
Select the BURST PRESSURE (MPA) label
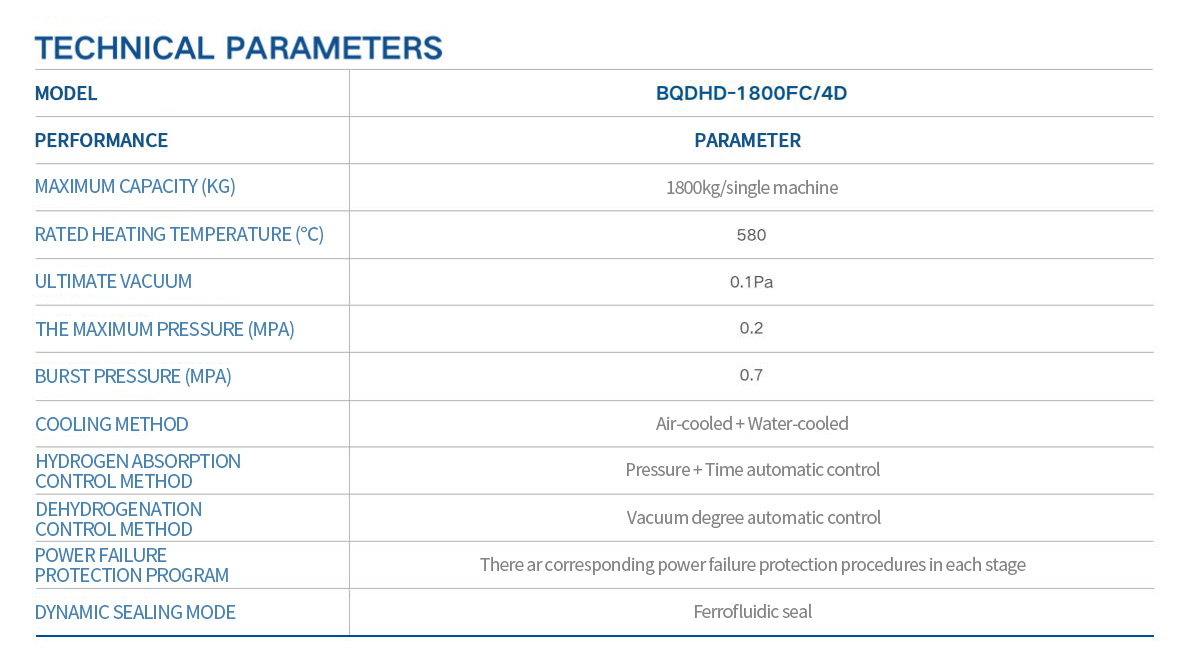coord(133,377)
